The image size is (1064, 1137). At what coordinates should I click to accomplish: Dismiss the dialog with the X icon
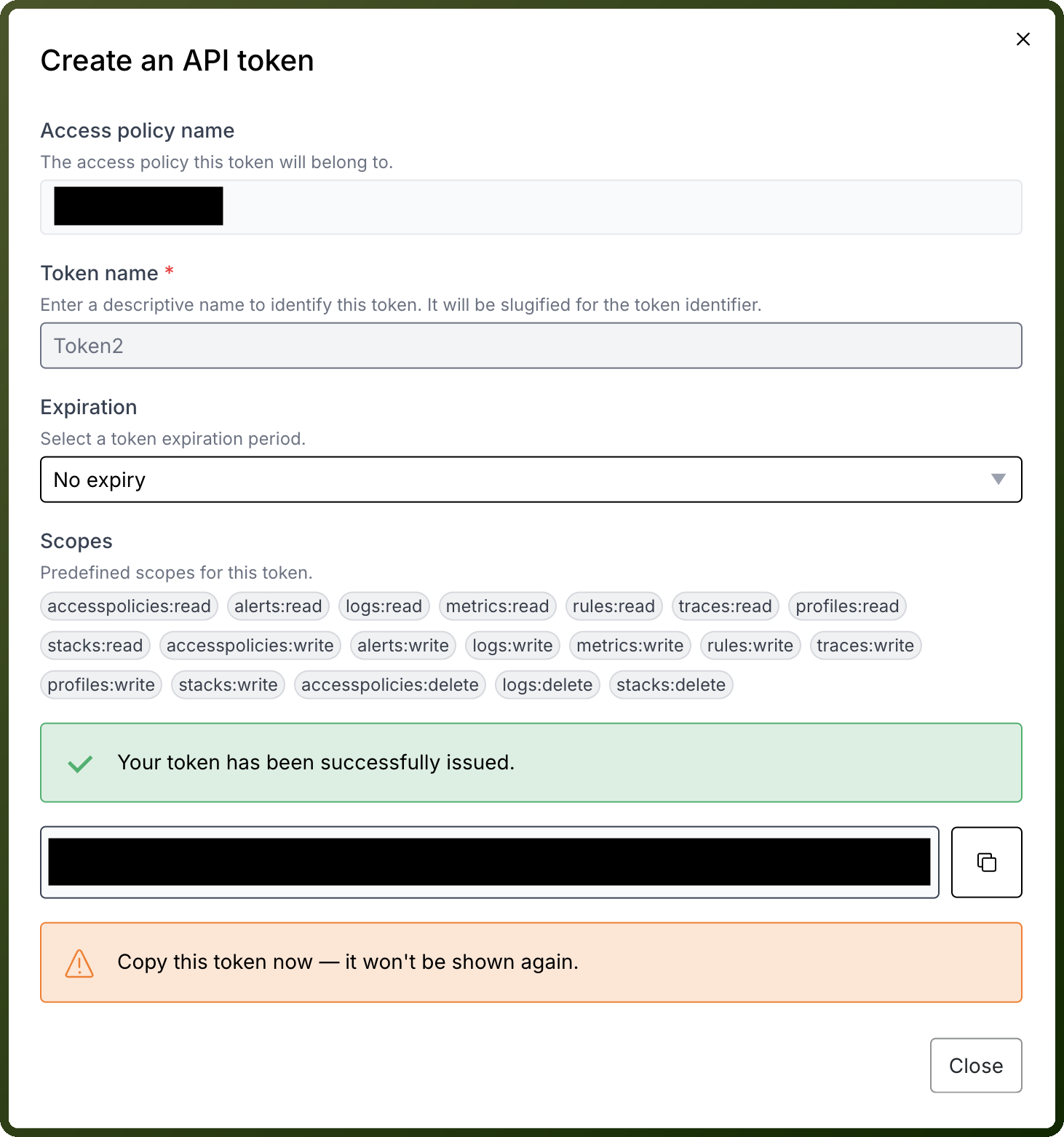coord(1023,39)
